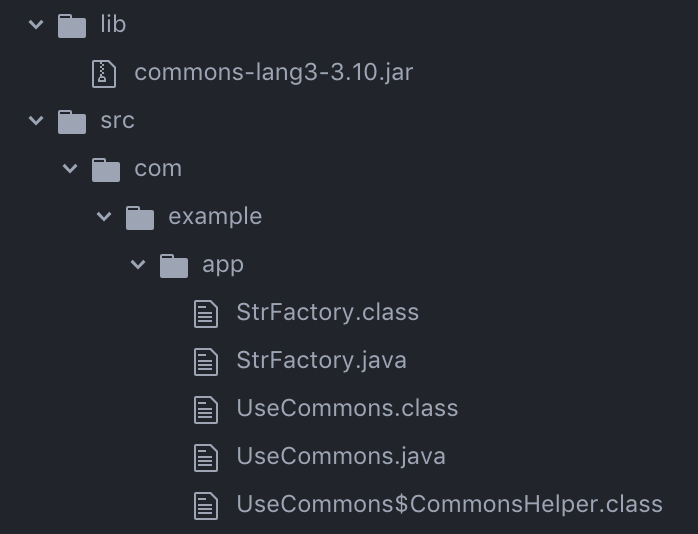
Task: Collapse the app folder chevron
Action: (139, 265)
